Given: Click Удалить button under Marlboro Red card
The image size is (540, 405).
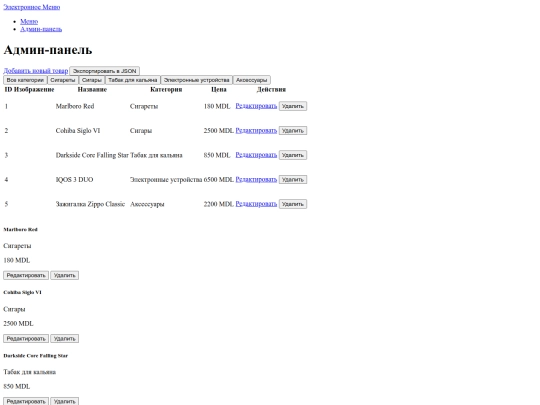Looking at the screenshot, I should 64,275.
